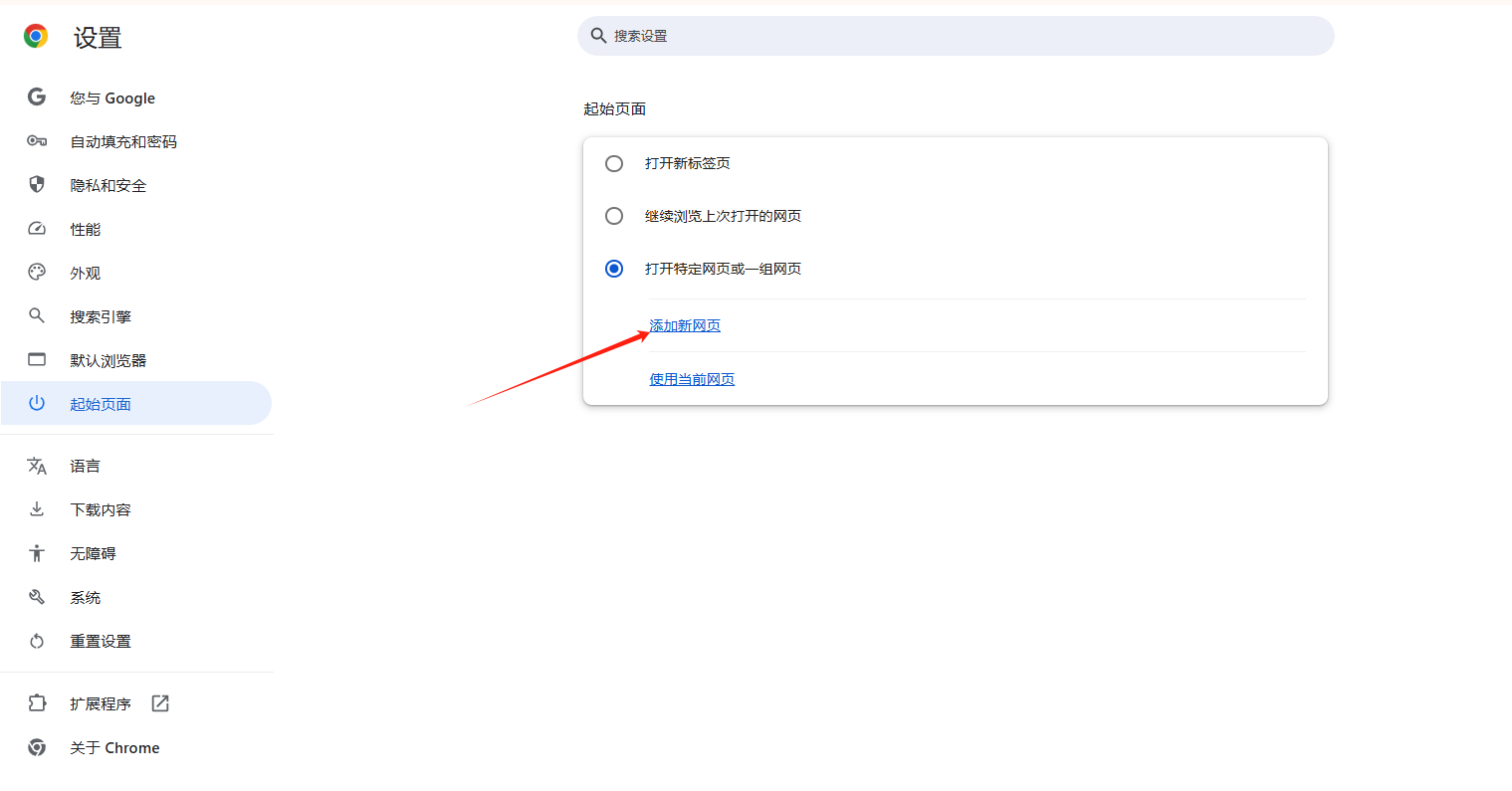Click the reset icon beside 重置设置

point(37,641)
